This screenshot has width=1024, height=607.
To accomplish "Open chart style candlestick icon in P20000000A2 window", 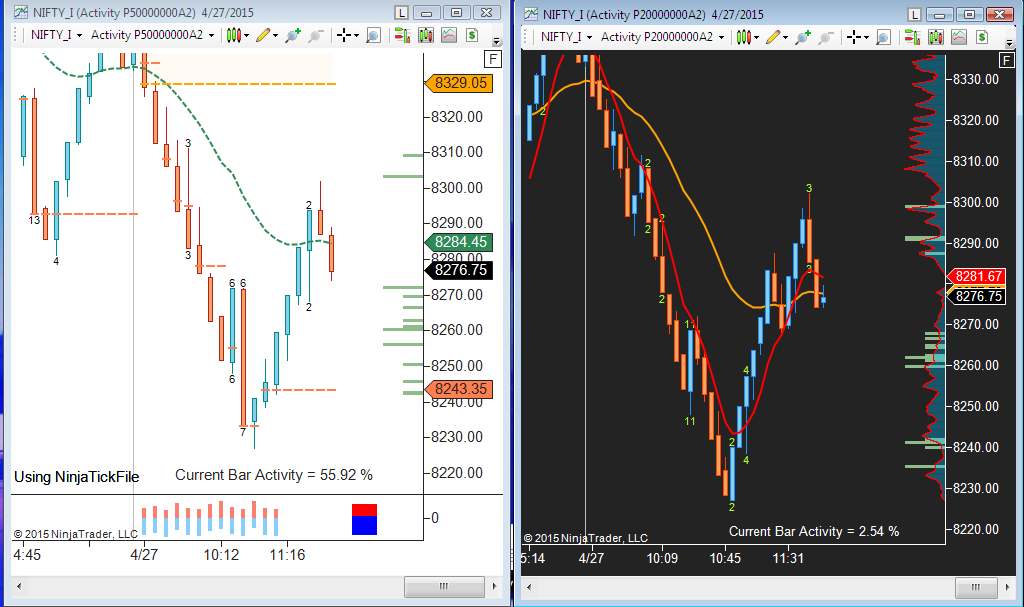I will pyautogui.click(x=744, y=37).
